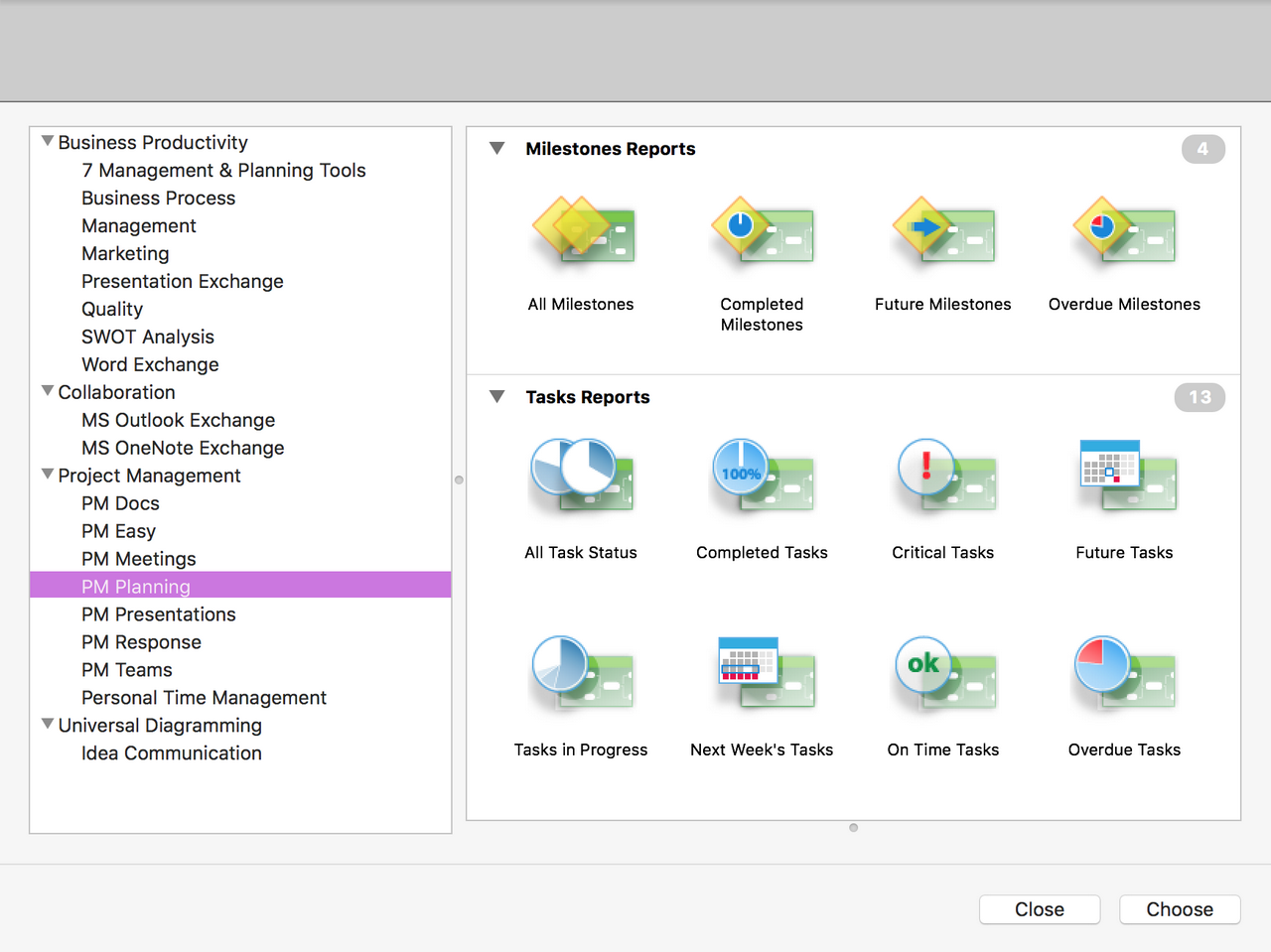Screen dimensions: 1271x952
Task: Pick the All Task Status report
Action: [583, 478]
